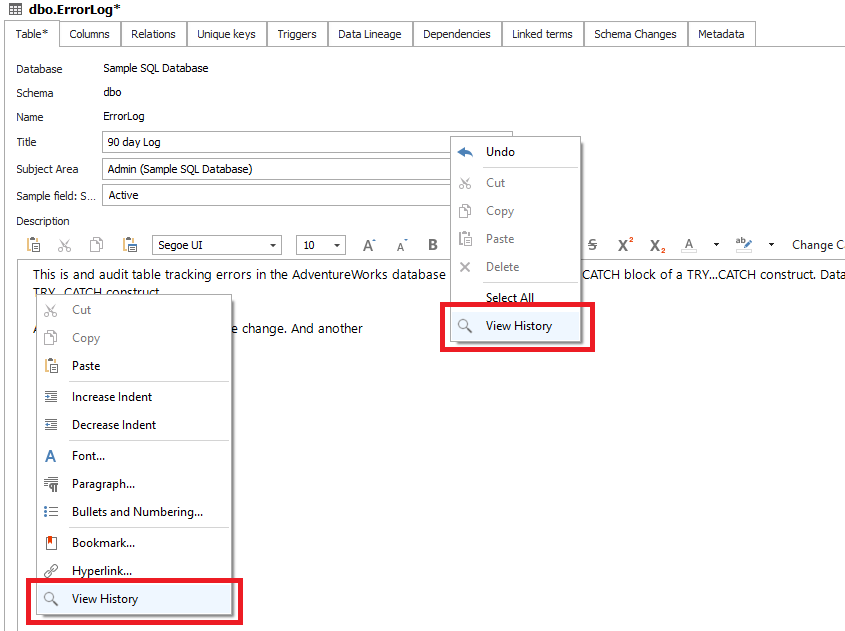
Task: Open the Segoe UI font name dropdown
Action: (273, 245)
